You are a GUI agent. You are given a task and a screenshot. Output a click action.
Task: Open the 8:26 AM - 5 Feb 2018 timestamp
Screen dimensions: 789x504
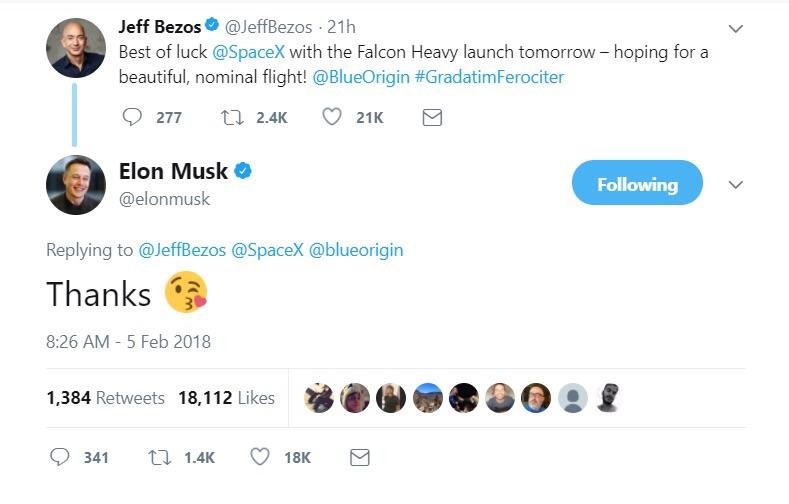coord(129,341)
